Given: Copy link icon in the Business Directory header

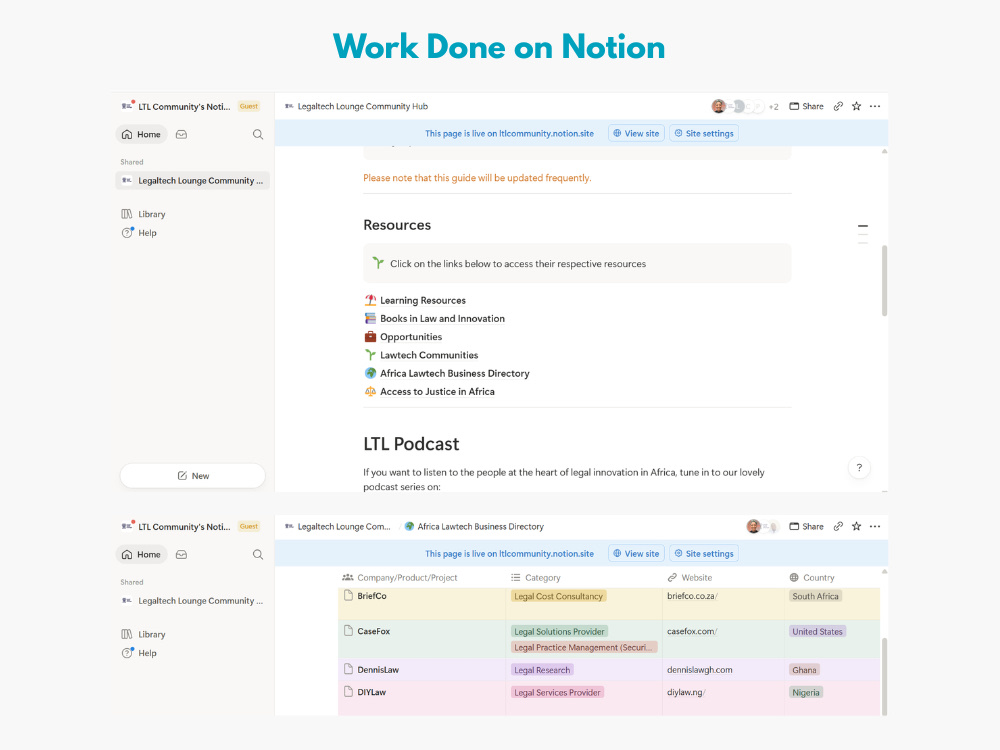Looking at the screenshot, I should pyautogui.click(x=838, y=527).
